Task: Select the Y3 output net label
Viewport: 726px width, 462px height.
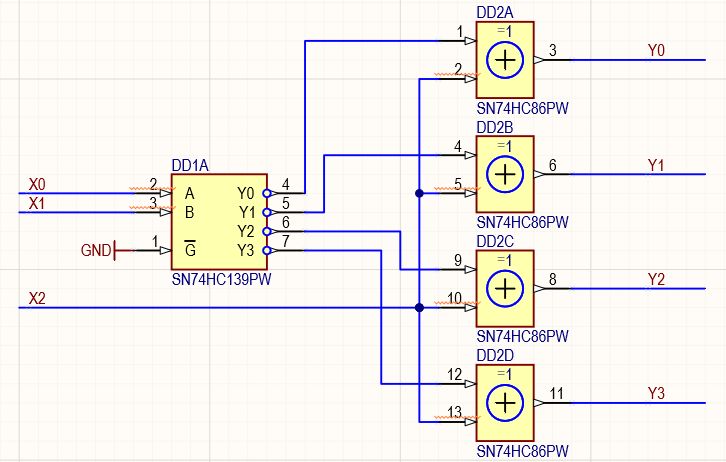Action: pyautogui.click(x=656, y=393)
